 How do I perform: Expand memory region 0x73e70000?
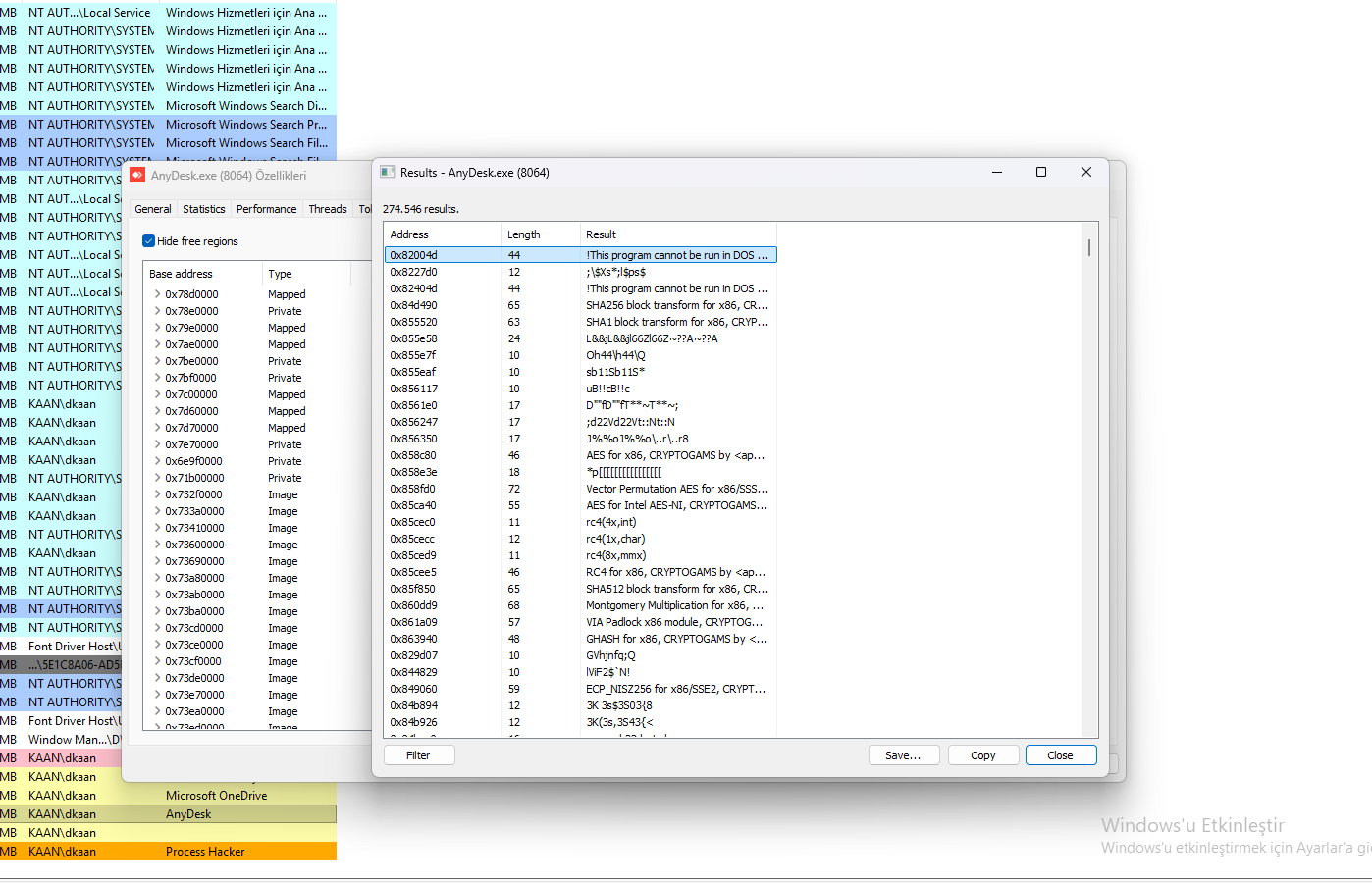point(157,695)
